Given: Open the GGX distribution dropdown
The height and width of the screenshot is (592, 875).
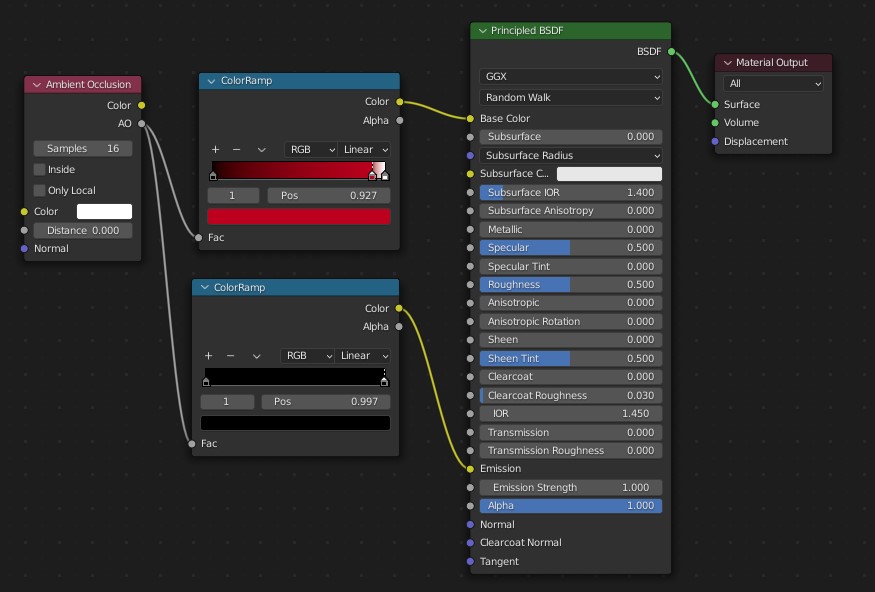Looking at the screenshot, I should tap(570, 77).
